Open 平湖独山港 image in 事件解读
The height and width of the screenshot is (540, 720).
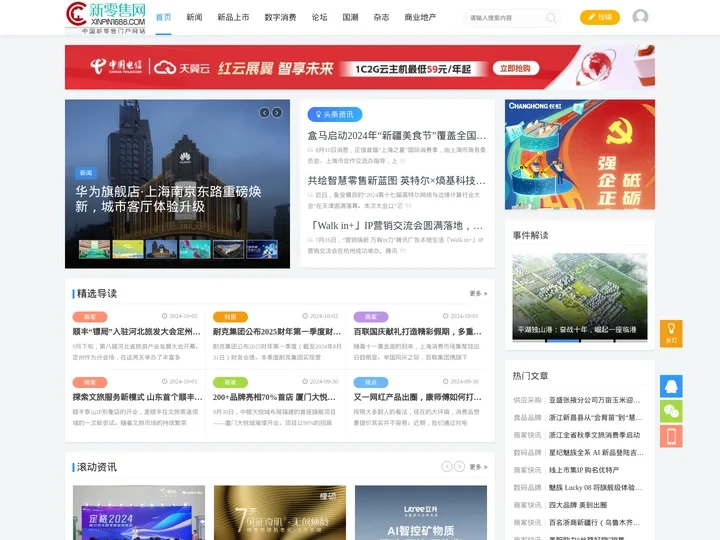click(579, 297)
